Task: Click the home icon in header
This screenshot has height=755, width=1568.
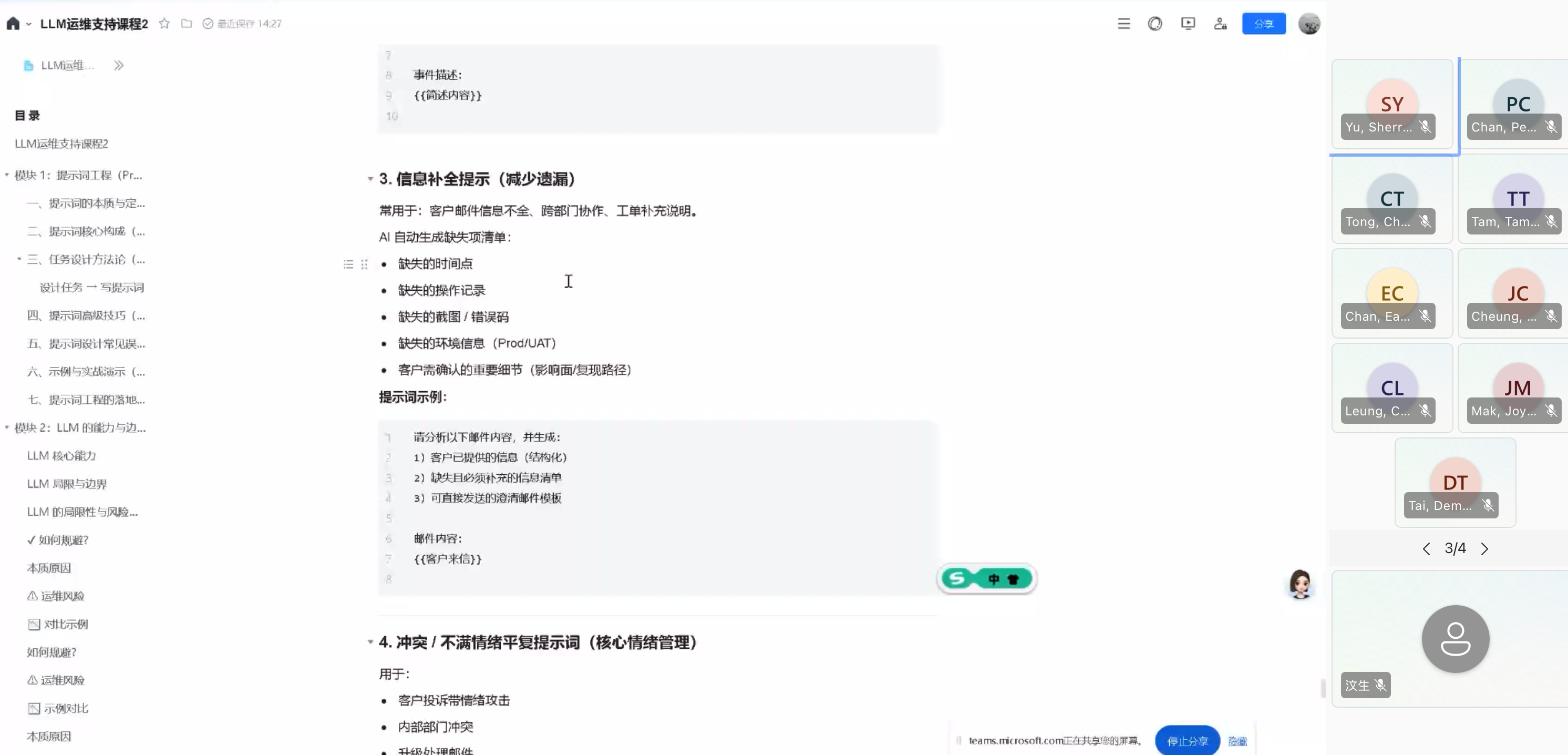Action: (x=13, y=23)
